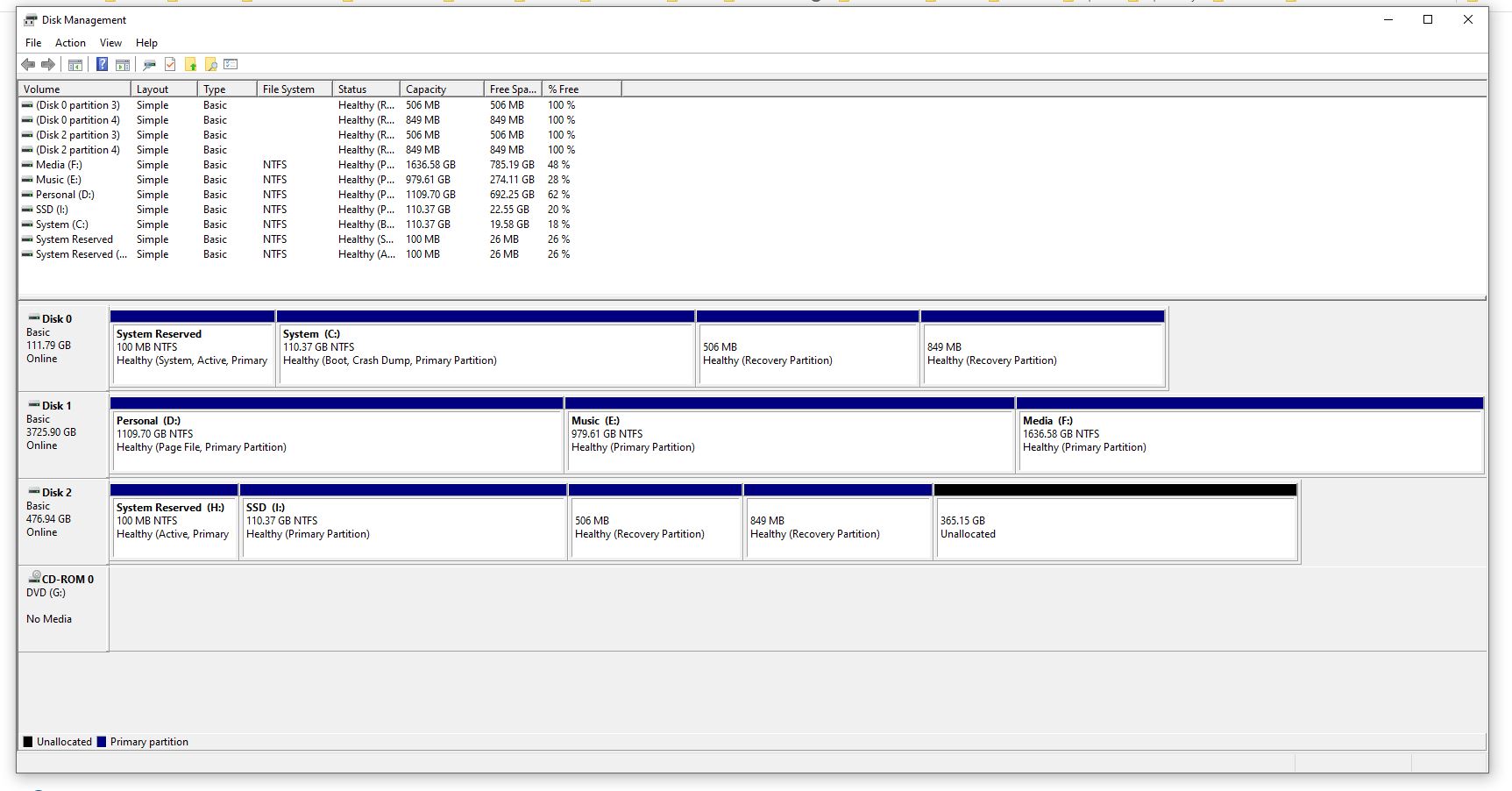Click the black Unallocated legend swatch

pyautogui.click(x=28, y=742)
